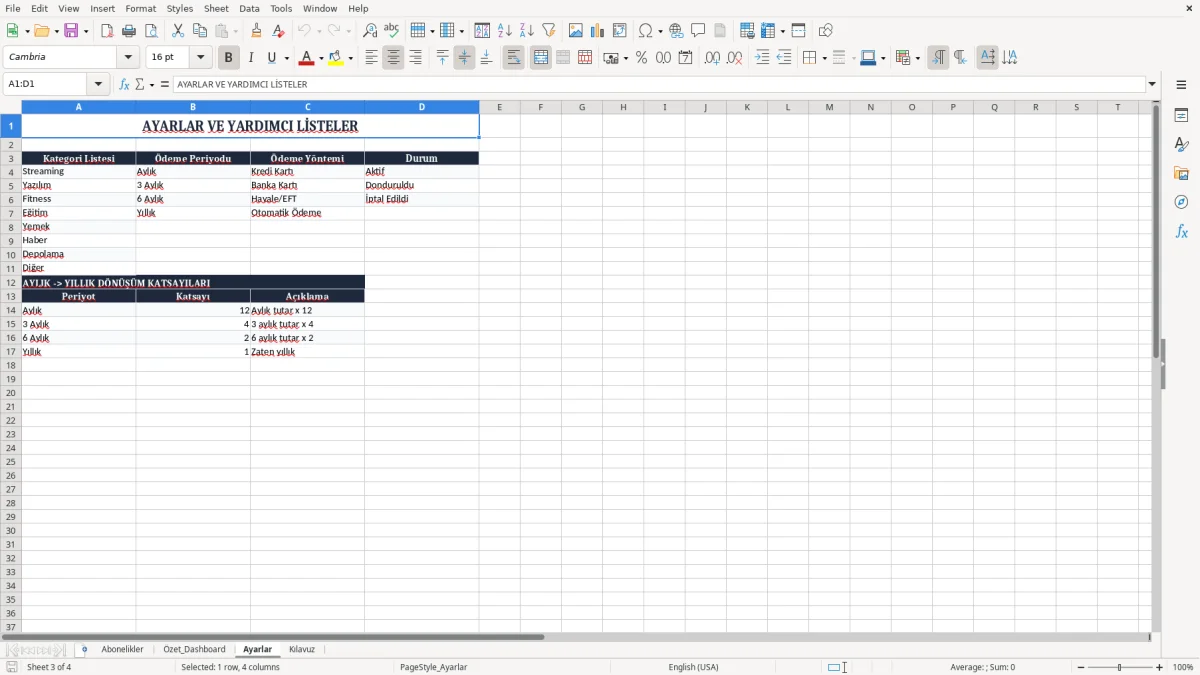Viewport: 1200px width, 675px height.
Task: Click the Format as Date icon
Action: (685, 58)
